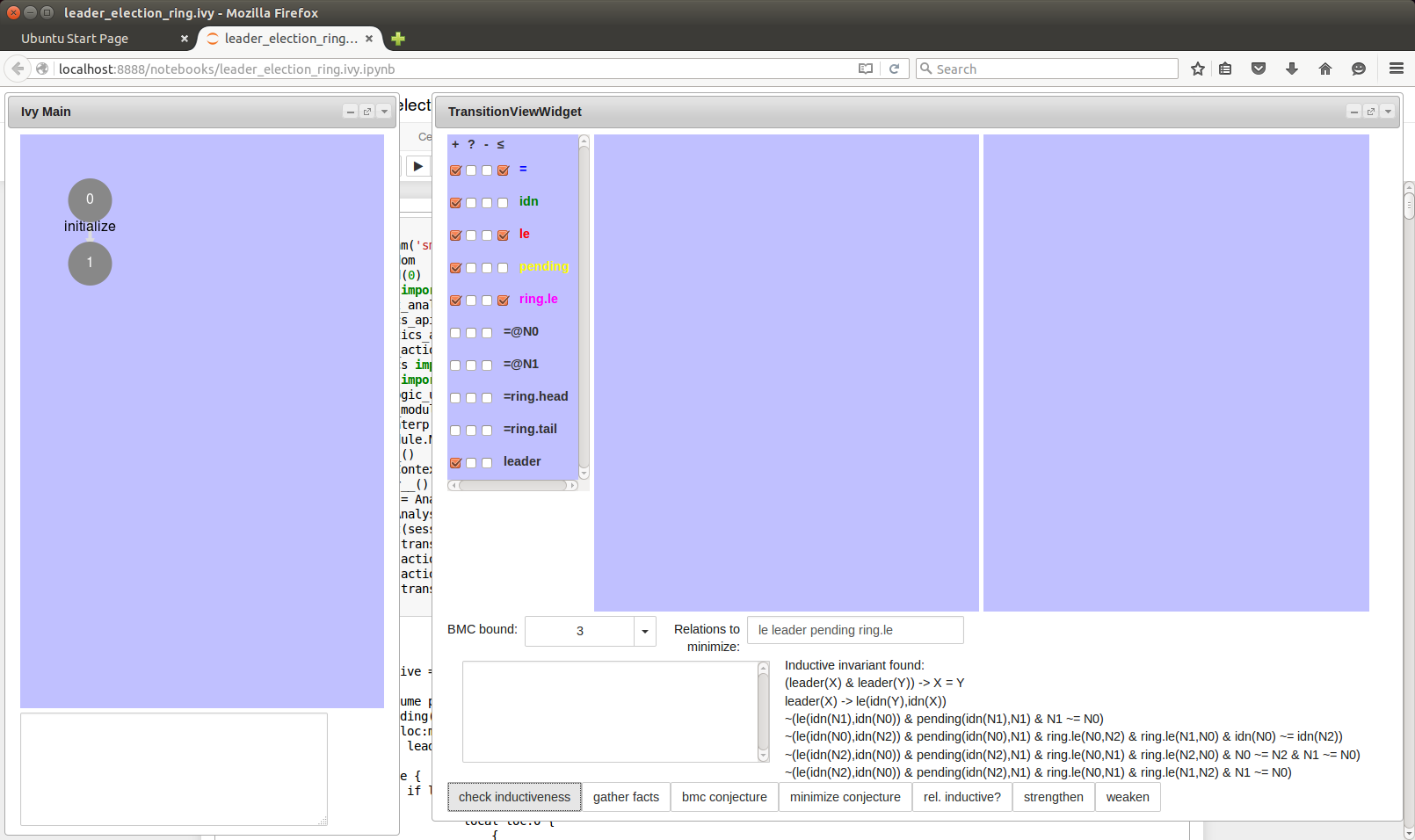Viewport: 1415px width, 840px height.
Task: Expand the Ivy Main panel options arrow
Action: 384,112
